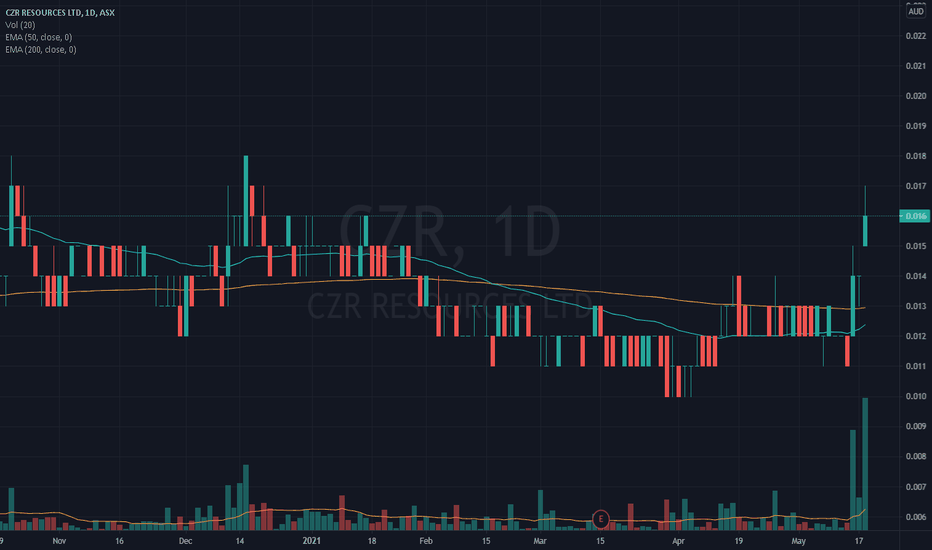Click the 0.011 price axis label
The image size is (932, 550).
tap(915, 366)
